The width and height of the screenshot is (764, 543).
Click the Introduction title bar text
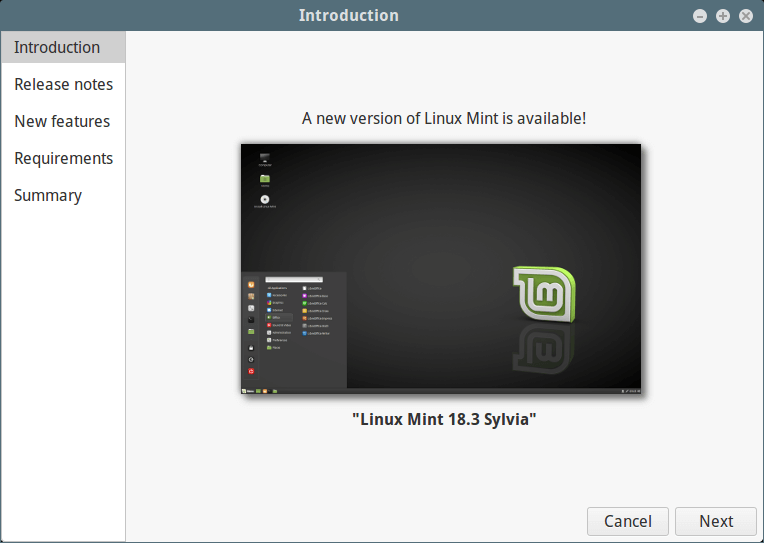click(348, 15)
